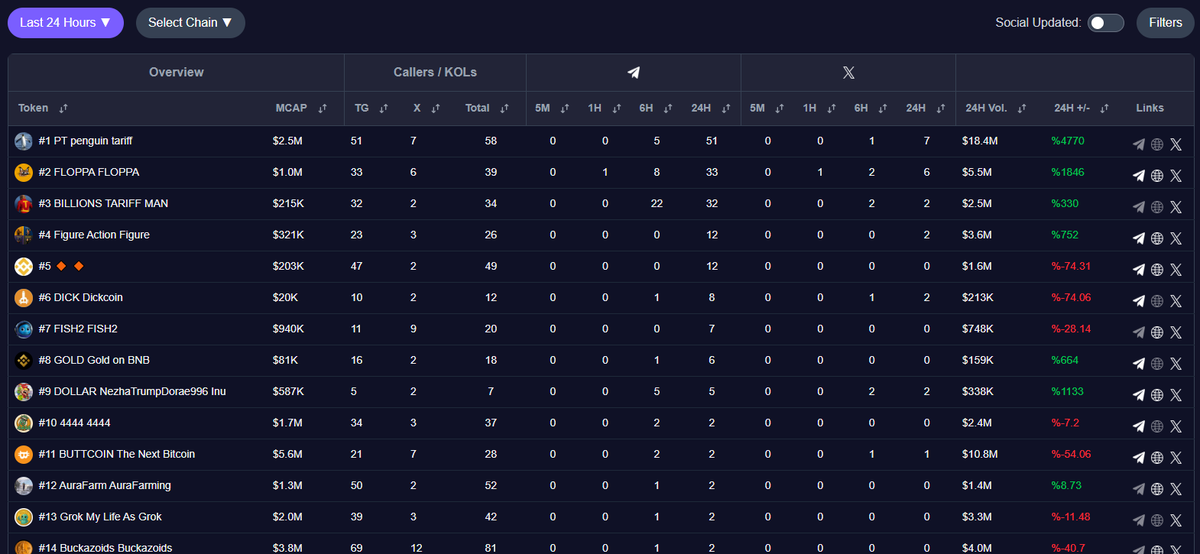Viewport: 1200px width, 554px height.
Task: Open website link for DICK Dickcoin
Action: [x=1157, y=301]
